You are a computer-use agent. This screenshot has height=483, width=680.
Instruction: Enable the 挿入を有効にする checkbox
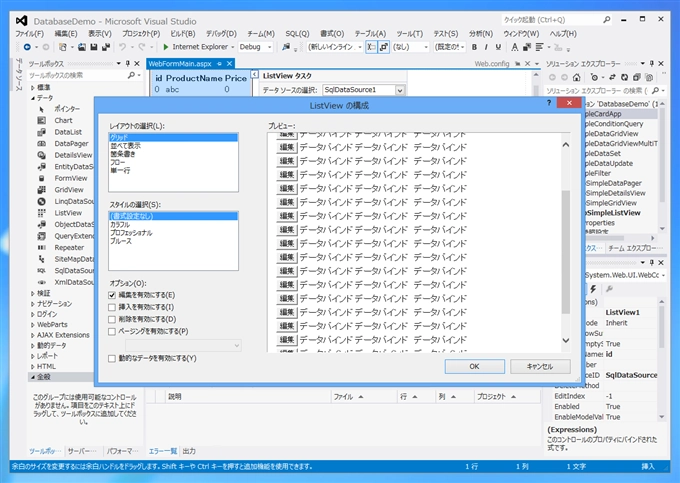pos(112,307)
